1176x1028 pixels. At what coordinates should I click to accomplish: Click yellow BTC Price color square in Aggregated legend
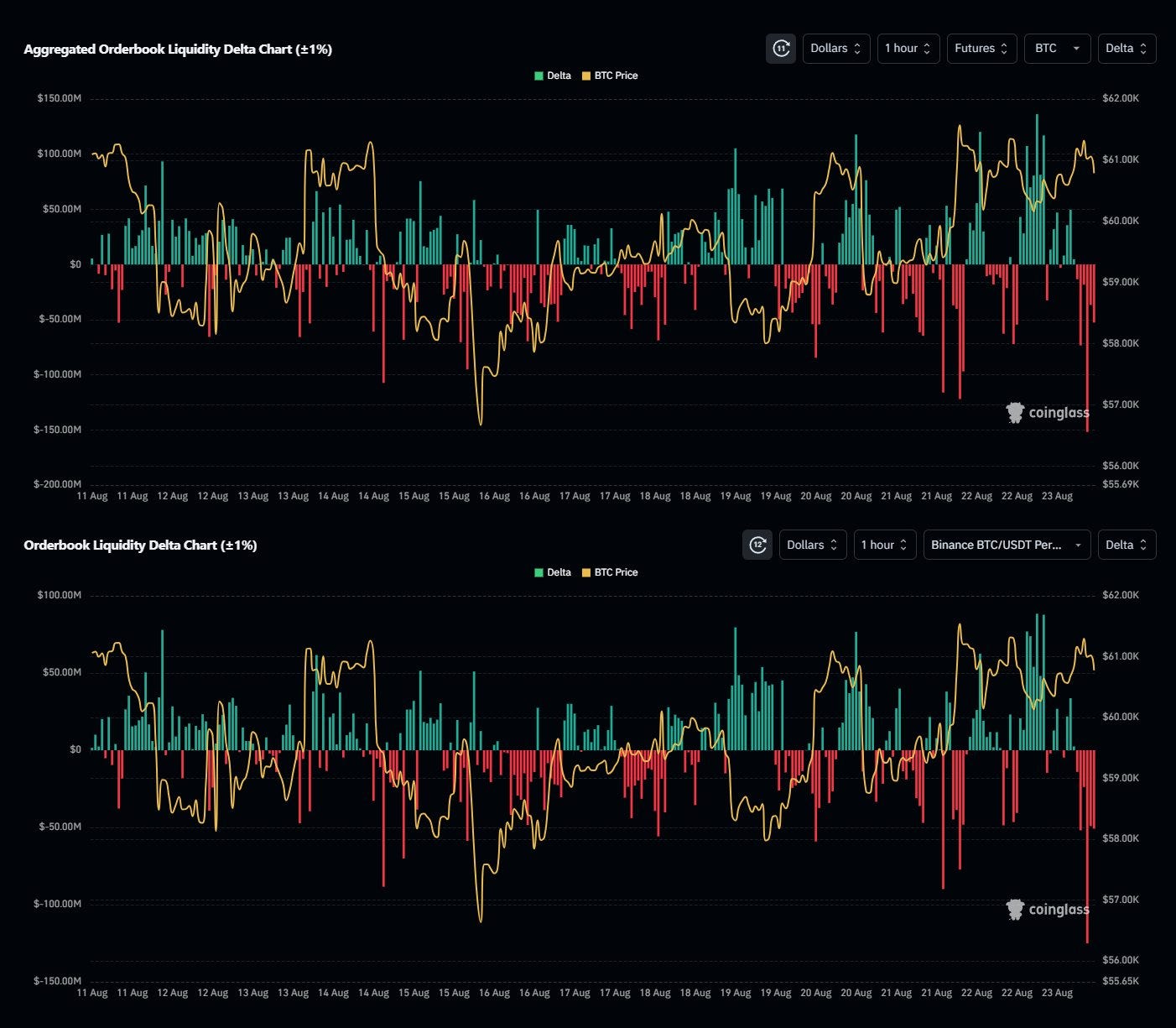586,76
